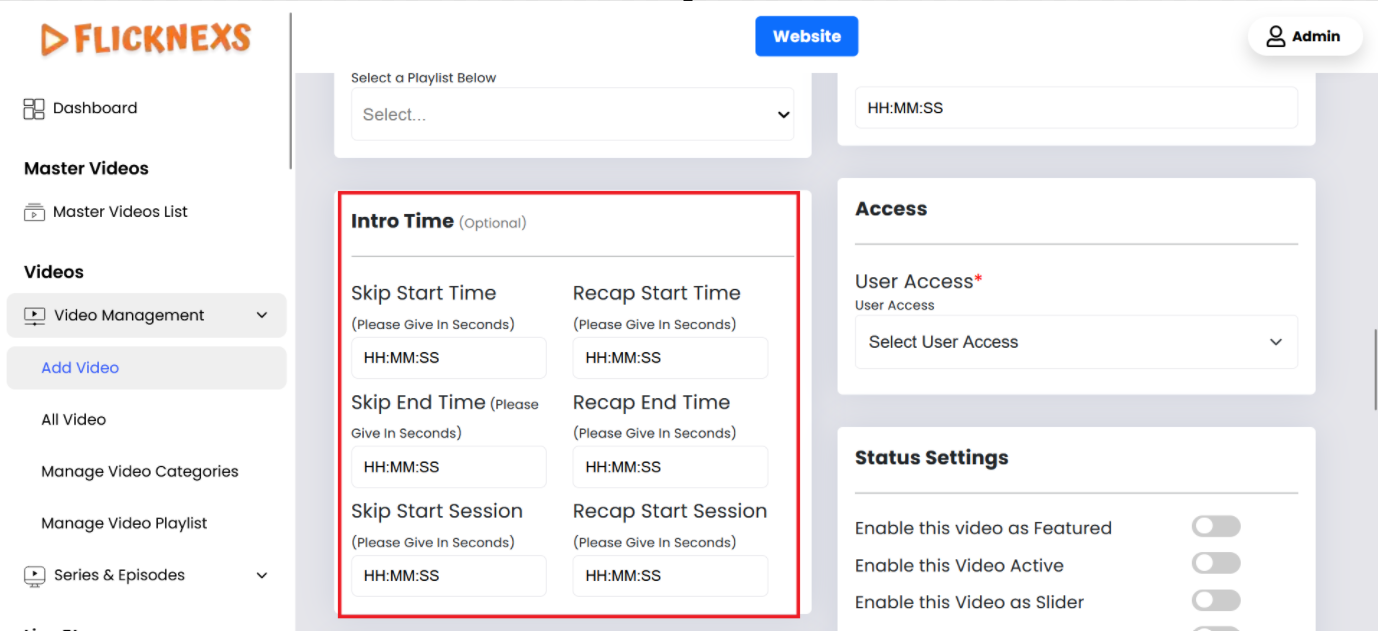Open the All Video menu item
The image size is (1378, 631).
point(74,420)
